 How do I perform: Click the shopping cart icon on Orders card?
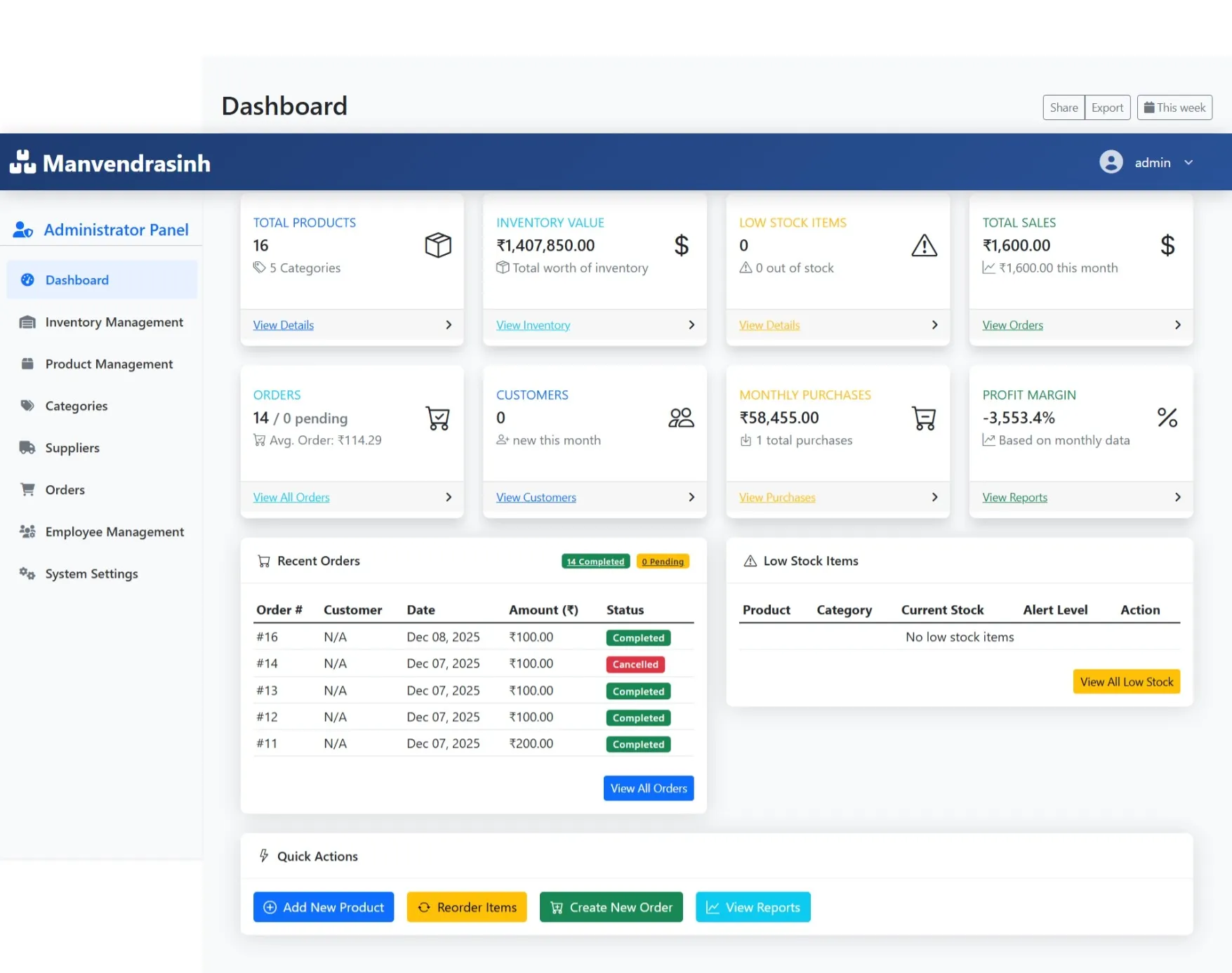(437, 417)
